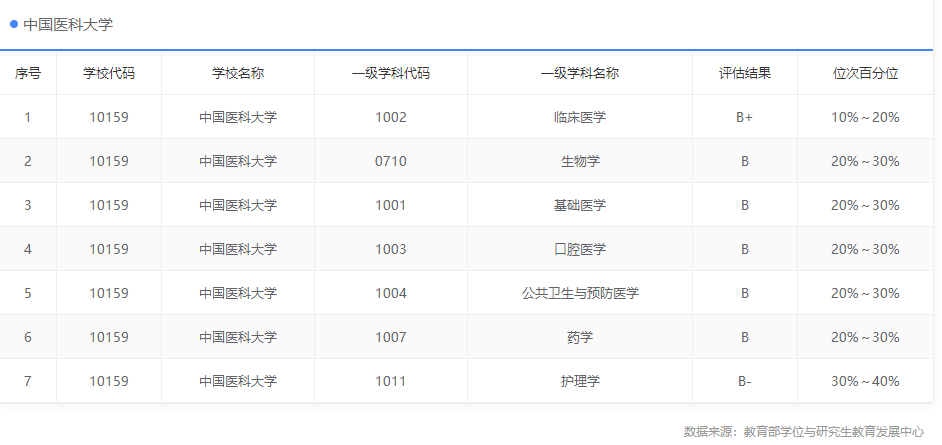Click the 数据来源 footer note
942x445 pixels.
[x=804, y=431]
